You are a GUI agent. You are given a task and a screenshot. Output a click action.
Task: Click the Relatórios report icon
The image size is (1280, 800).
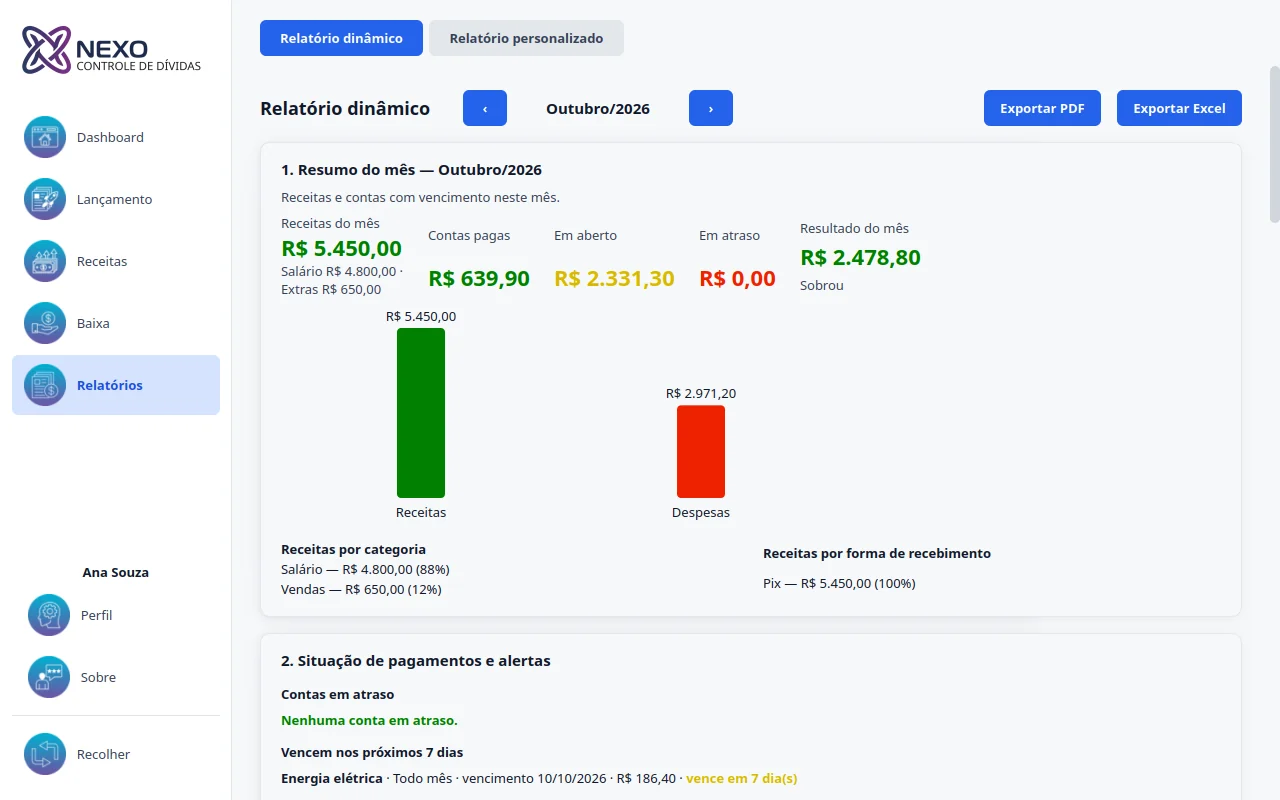45,385
